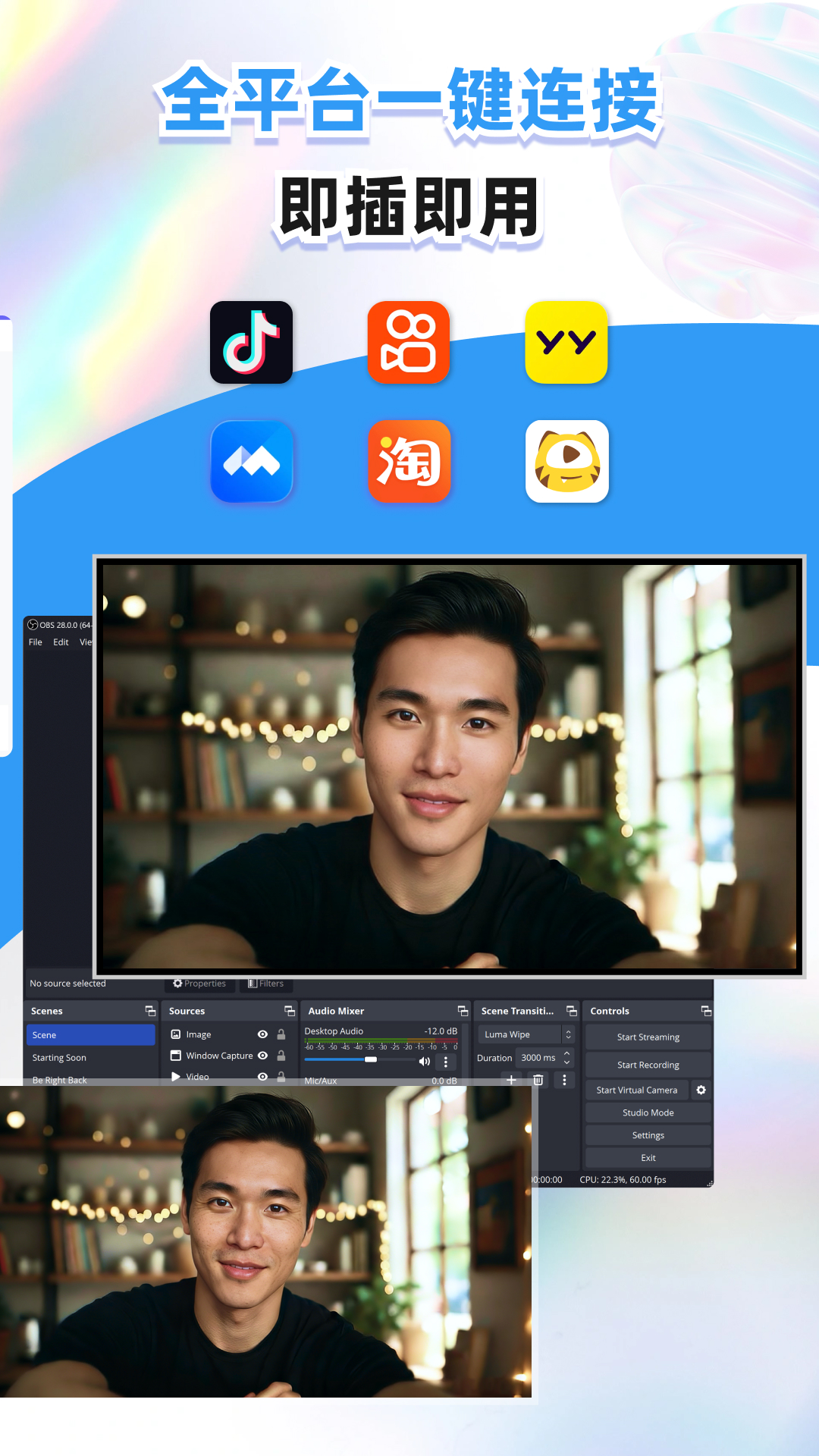Screen dimensions: 819x1456
Task: Click the Video source play icon
Action: click(x=176, y=1077)
